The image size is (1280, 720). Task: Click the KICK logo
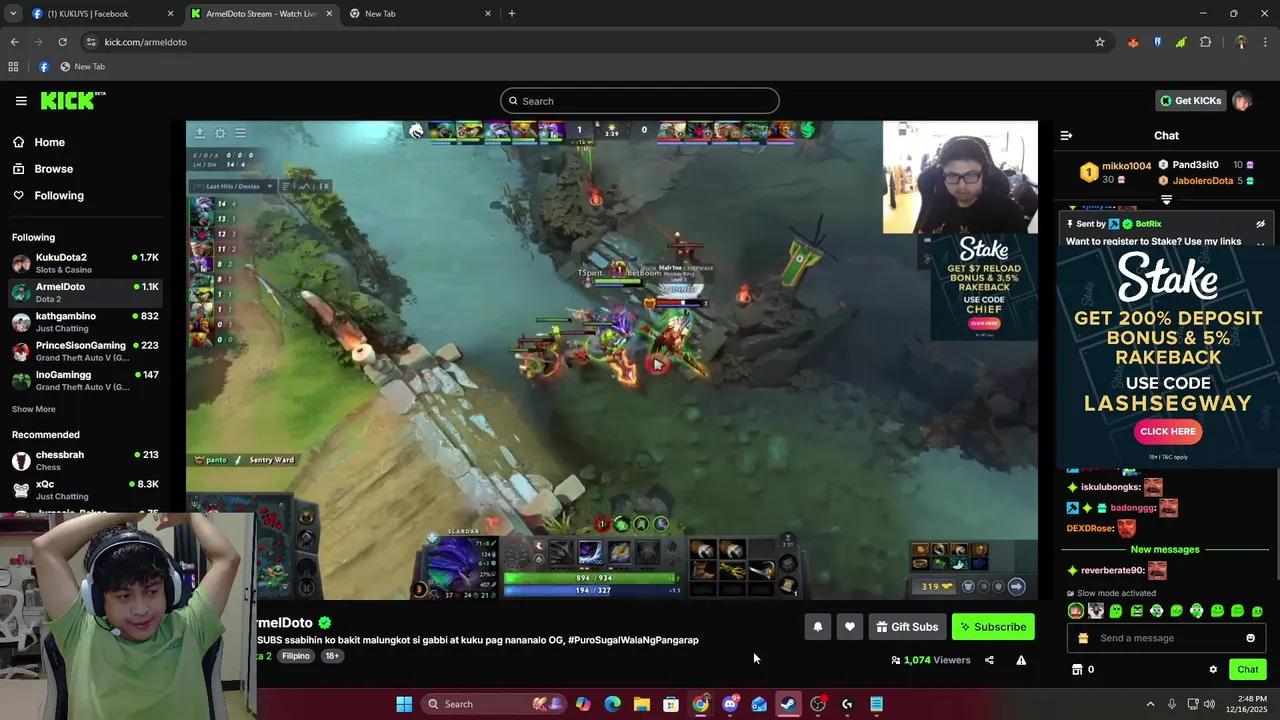click(x=73, y=100)
